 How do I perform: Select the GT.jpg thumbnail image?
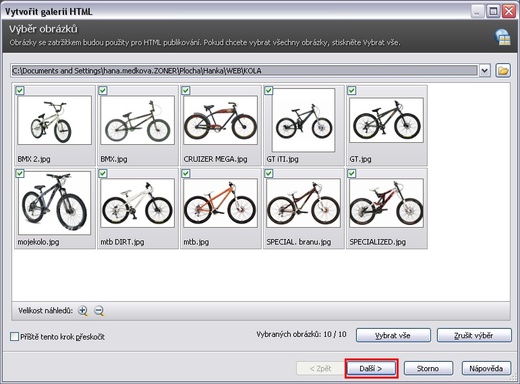pos(386,120)
